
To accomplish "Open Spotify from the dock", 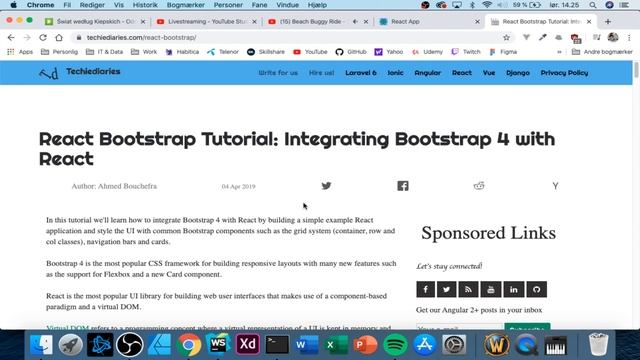I will pyautogui.click(x=395, y=345).
